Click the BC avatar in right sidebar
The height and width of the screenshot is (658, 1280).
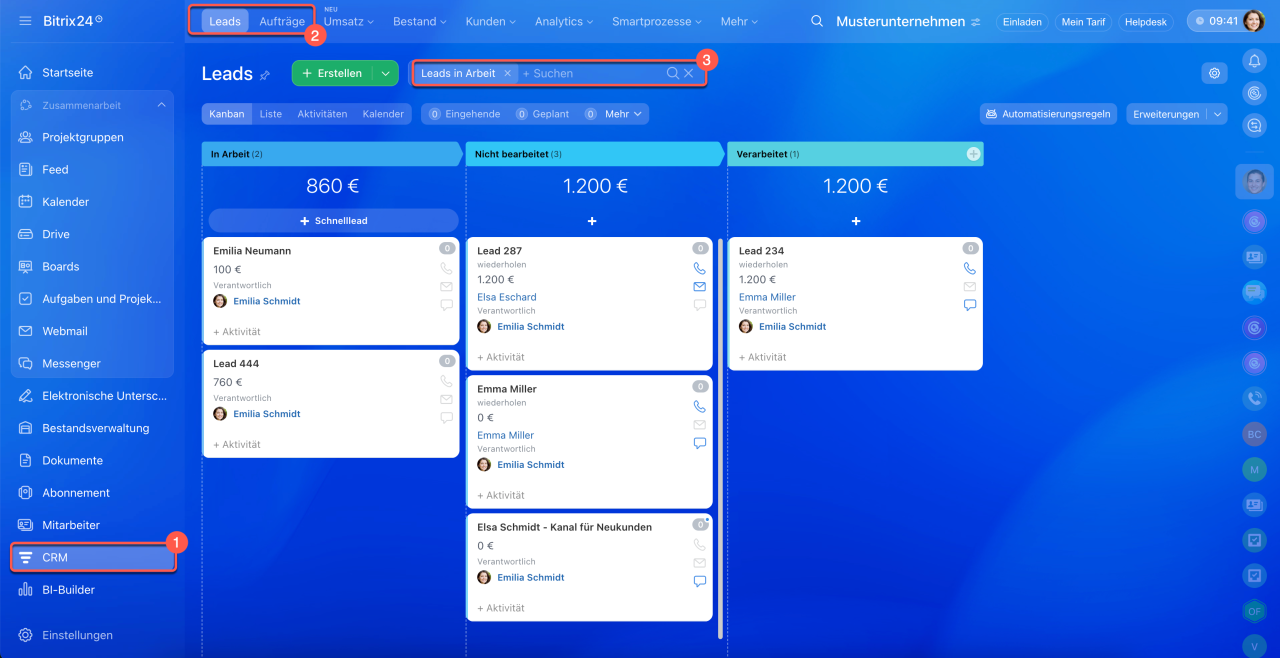click(x=1254, y=434)
